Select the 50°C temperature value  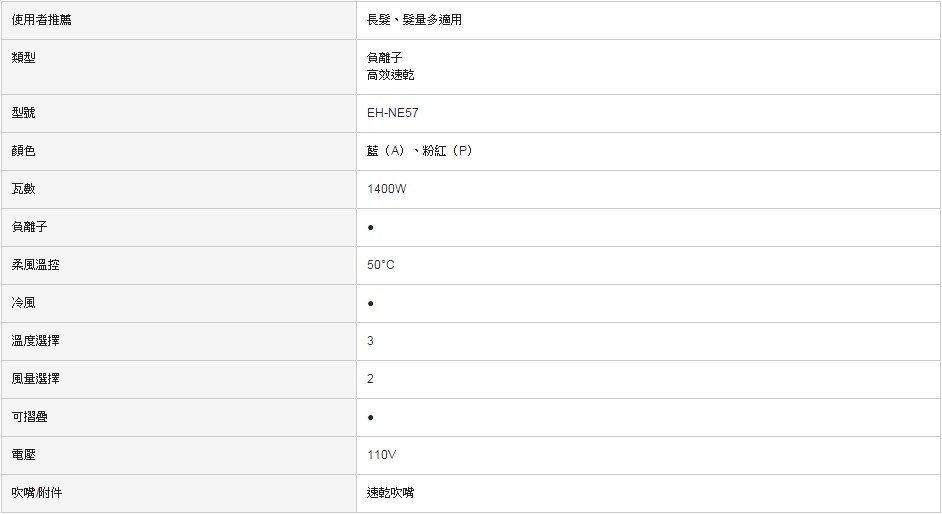(380, 265)
